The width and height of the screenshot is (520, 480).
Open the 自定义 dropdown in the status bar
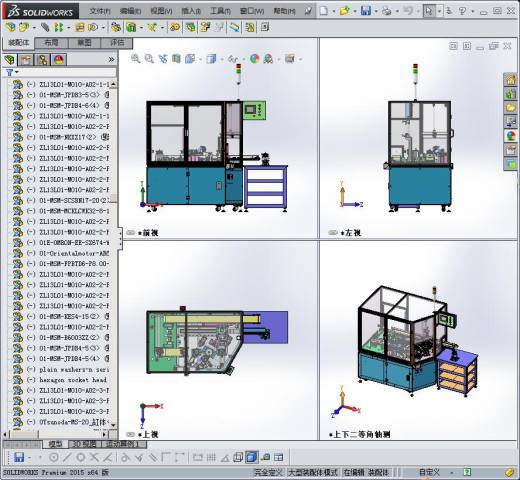click(x=452, y=472)
